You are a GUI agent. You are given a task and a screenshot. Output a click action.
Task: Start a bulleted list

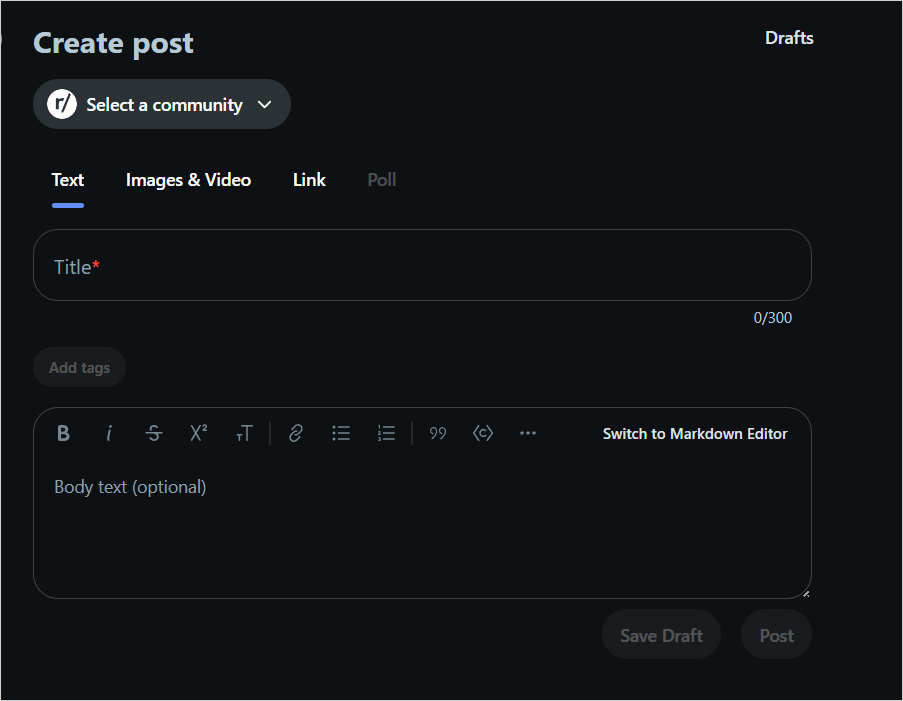pyautogui.click(x=341, y=433)
